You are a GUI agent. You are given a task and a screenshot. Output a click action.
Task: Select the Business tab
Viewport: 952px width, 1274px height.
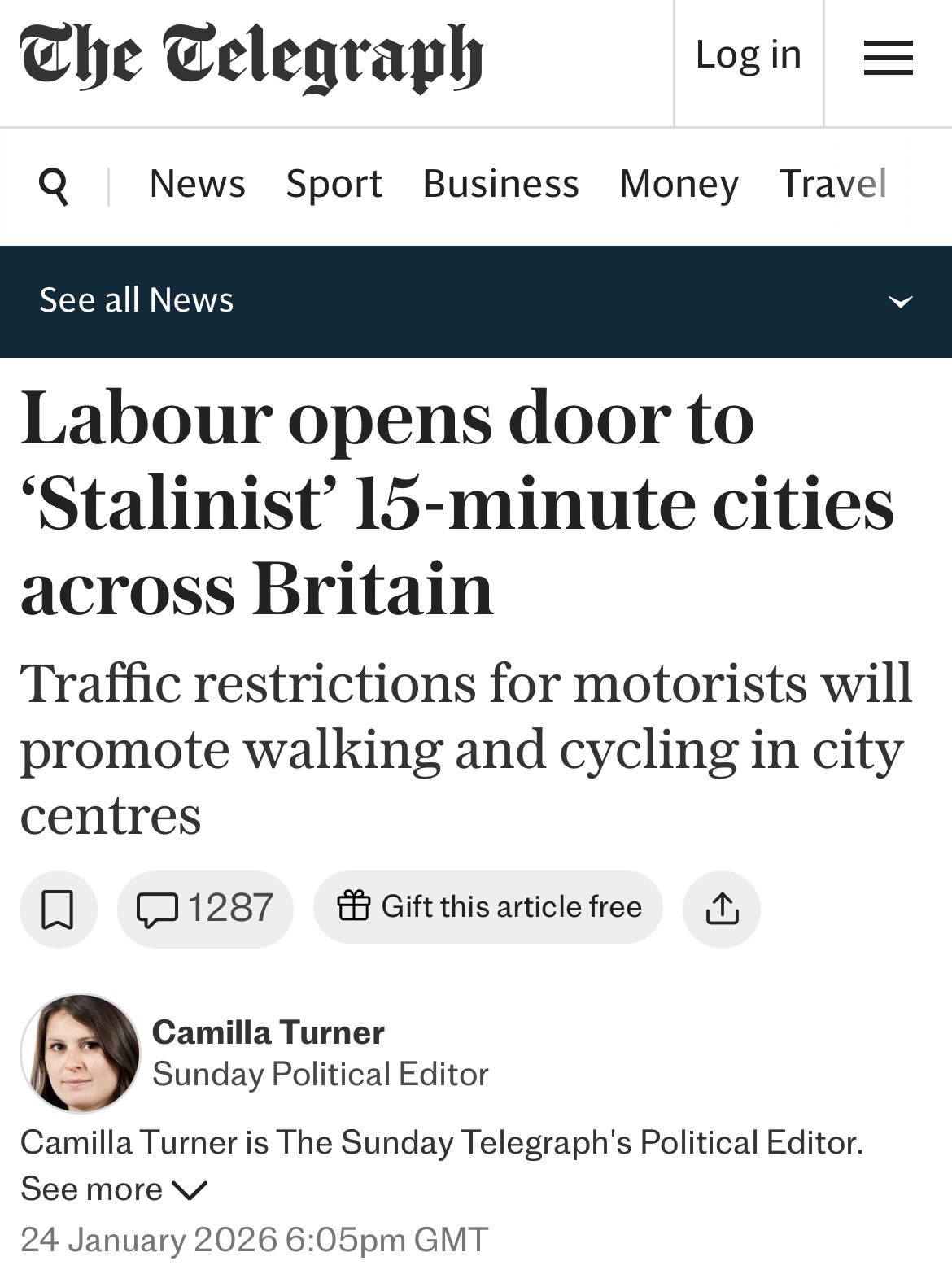pyautogui.click(x=500, y=184)
